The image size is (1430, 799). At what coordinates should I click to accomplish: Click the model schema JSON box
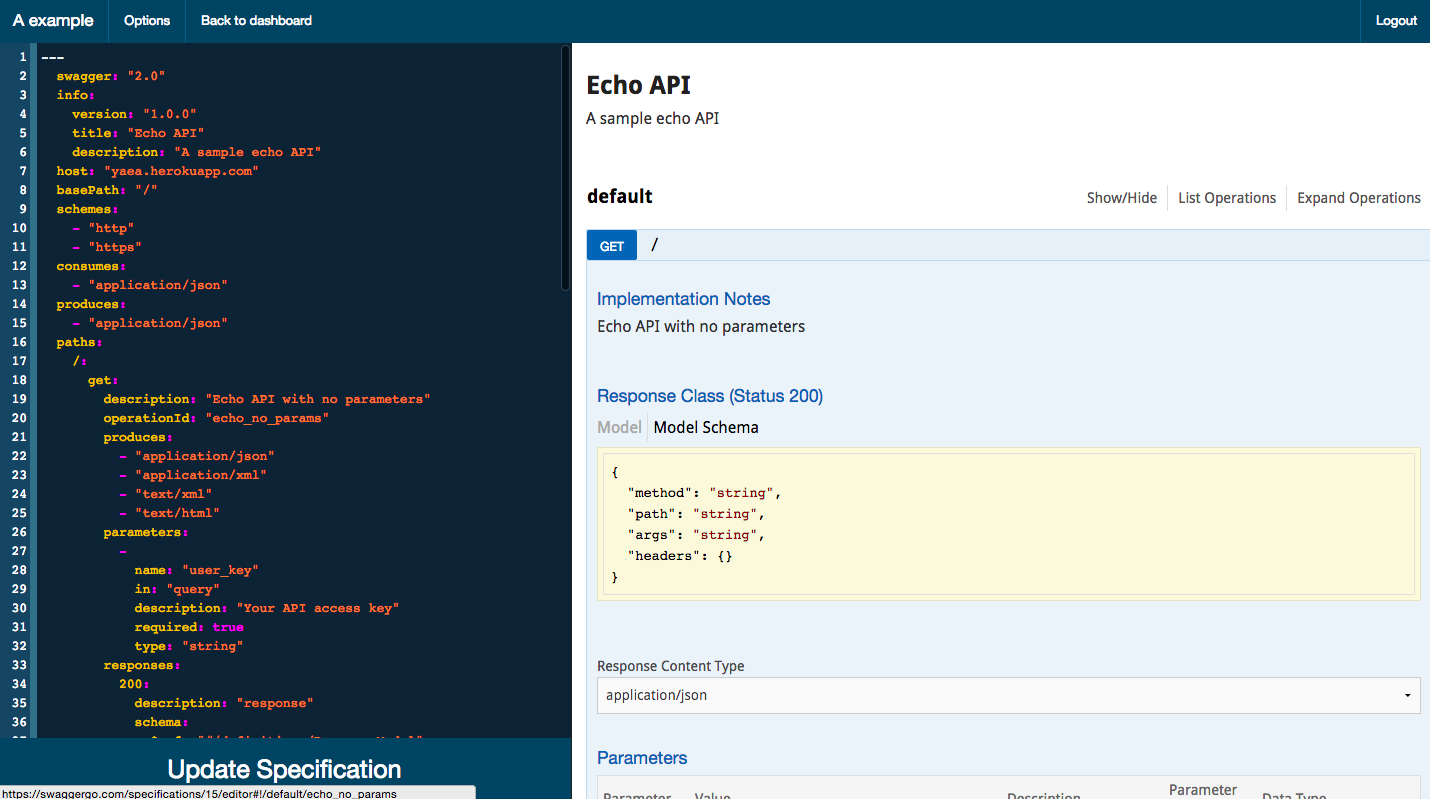pos(1008,524)
